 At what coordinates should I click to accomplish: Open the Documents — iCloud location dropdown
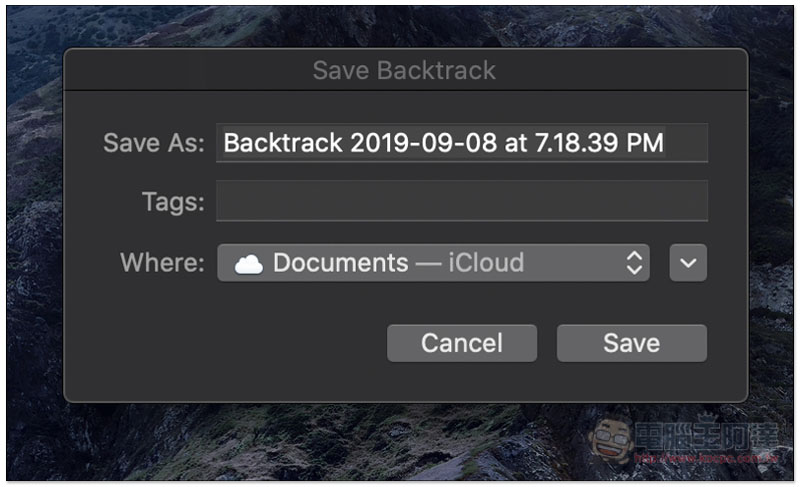[x=433, y=263]
